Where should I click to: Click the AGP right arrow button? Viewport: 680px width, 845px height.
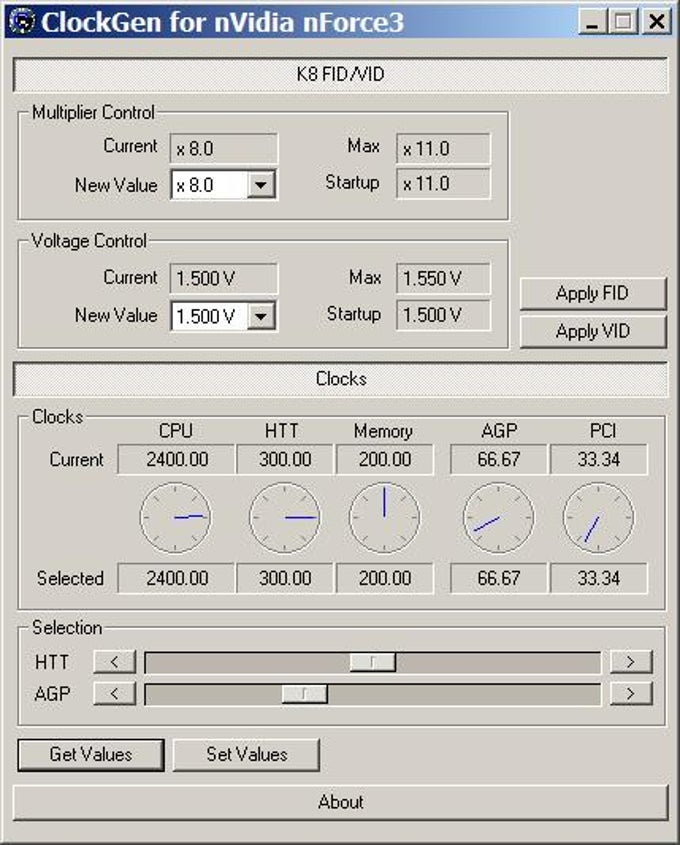click(x=631, y=694)
